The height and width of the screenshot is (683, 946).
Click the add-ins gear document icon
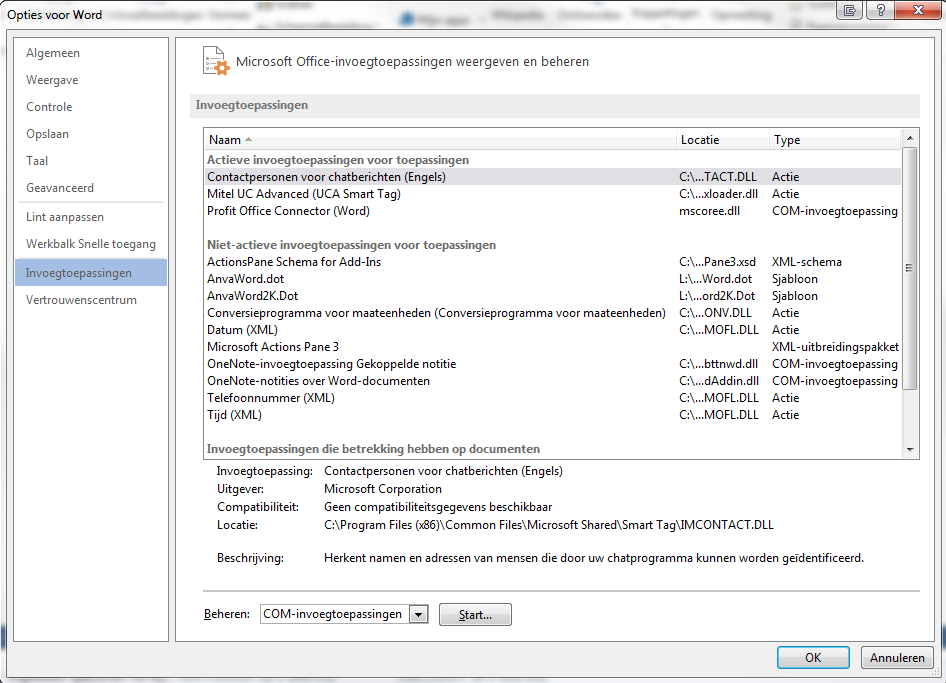pyautogui.click(x=216, y=61)
